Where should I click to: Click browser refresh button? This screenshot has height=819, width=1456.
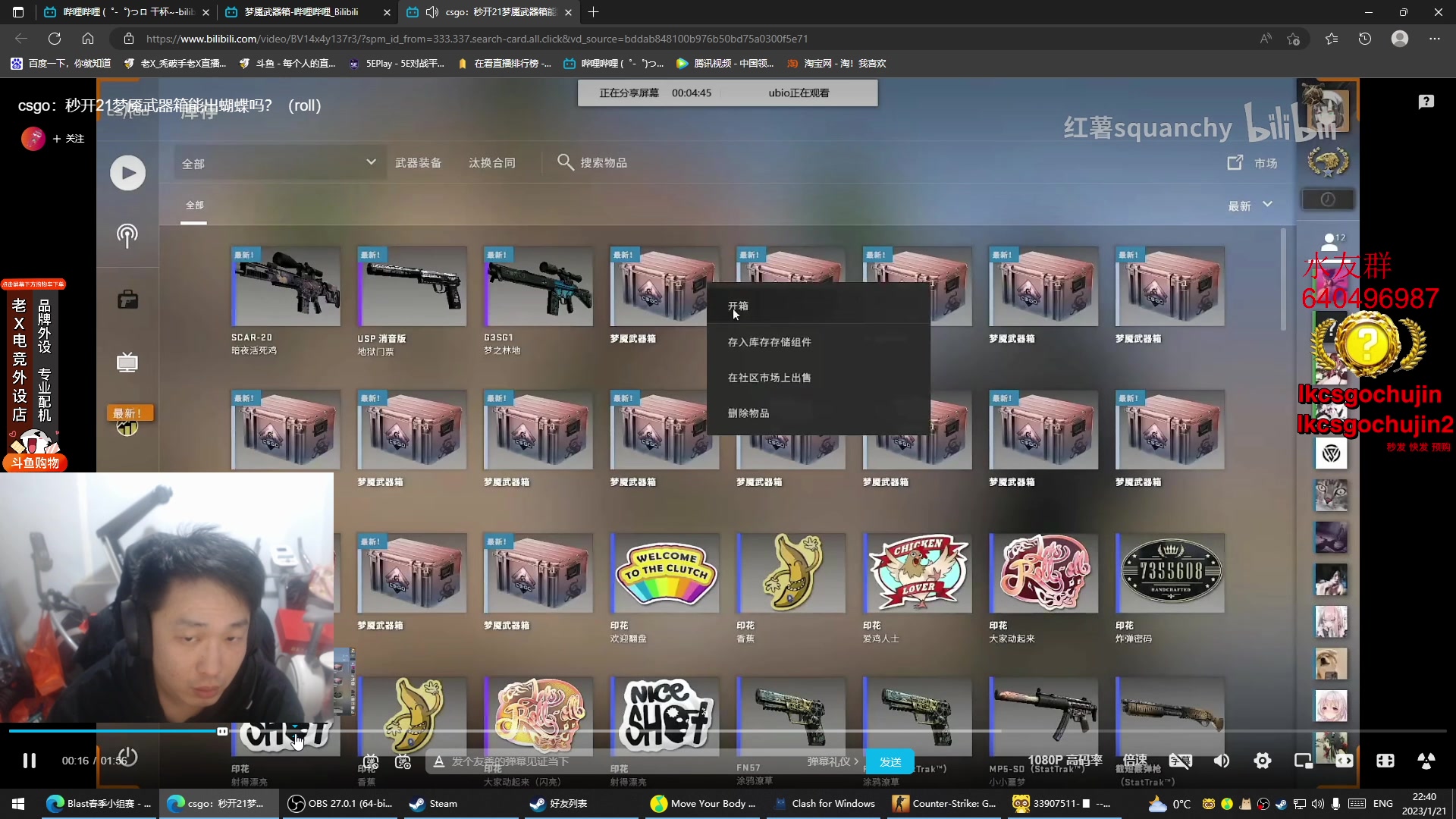(55, 39)
